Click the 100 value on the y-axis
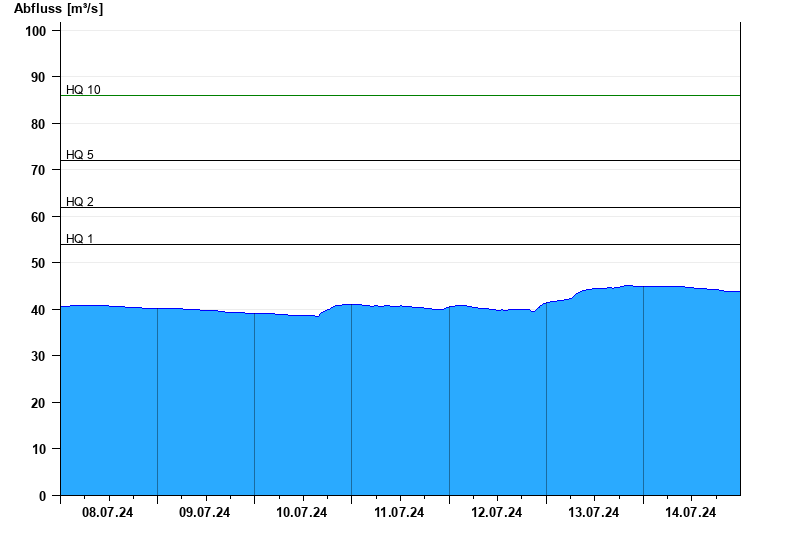 (x=36, y=31)
